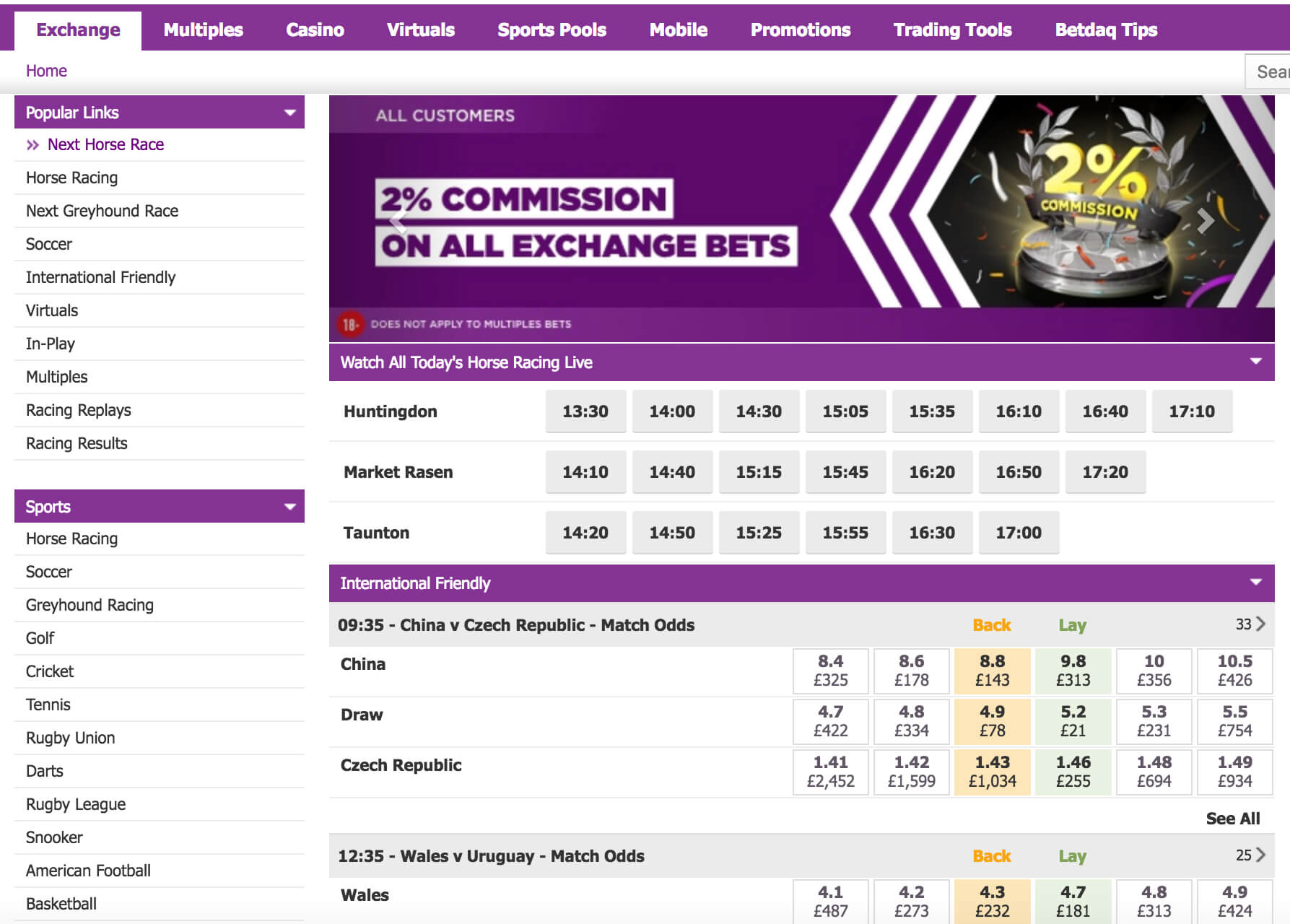Select China 10.5 lay price
1290x924 pixels.
(1235, 671)
